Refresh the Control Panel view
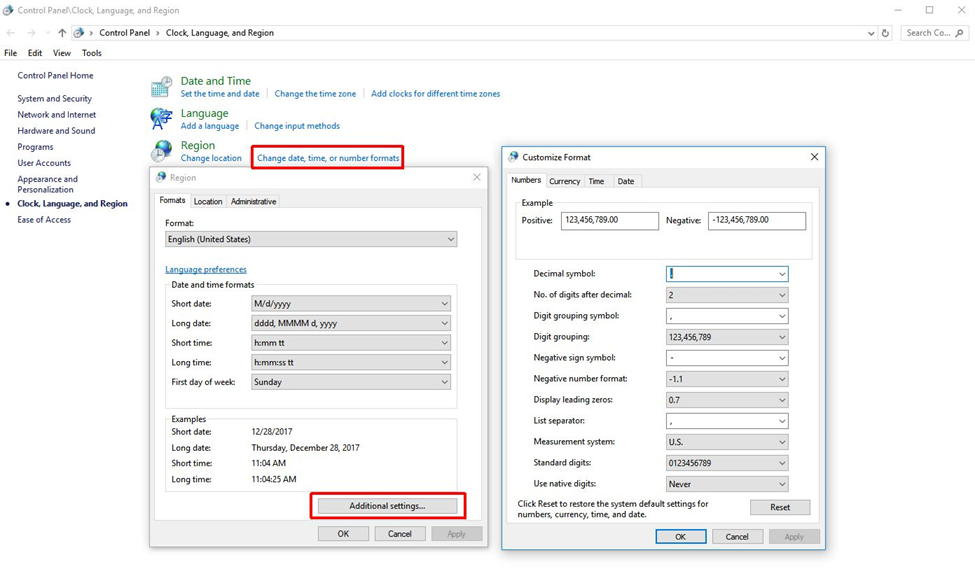Screen dimensions: 975x569 tap(885, 33)
